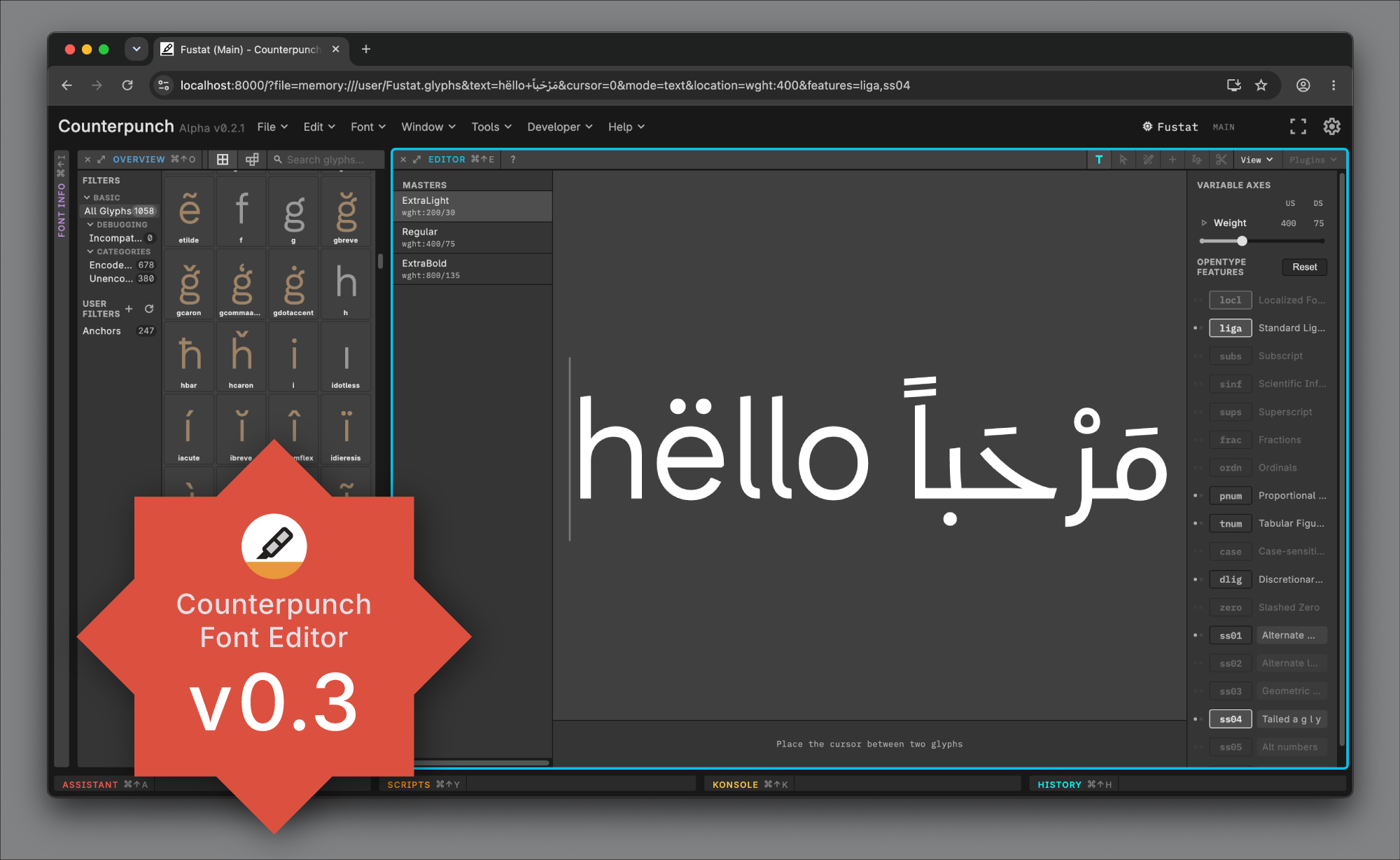Collapse the Categories filter group

click(x=90, y=251)
